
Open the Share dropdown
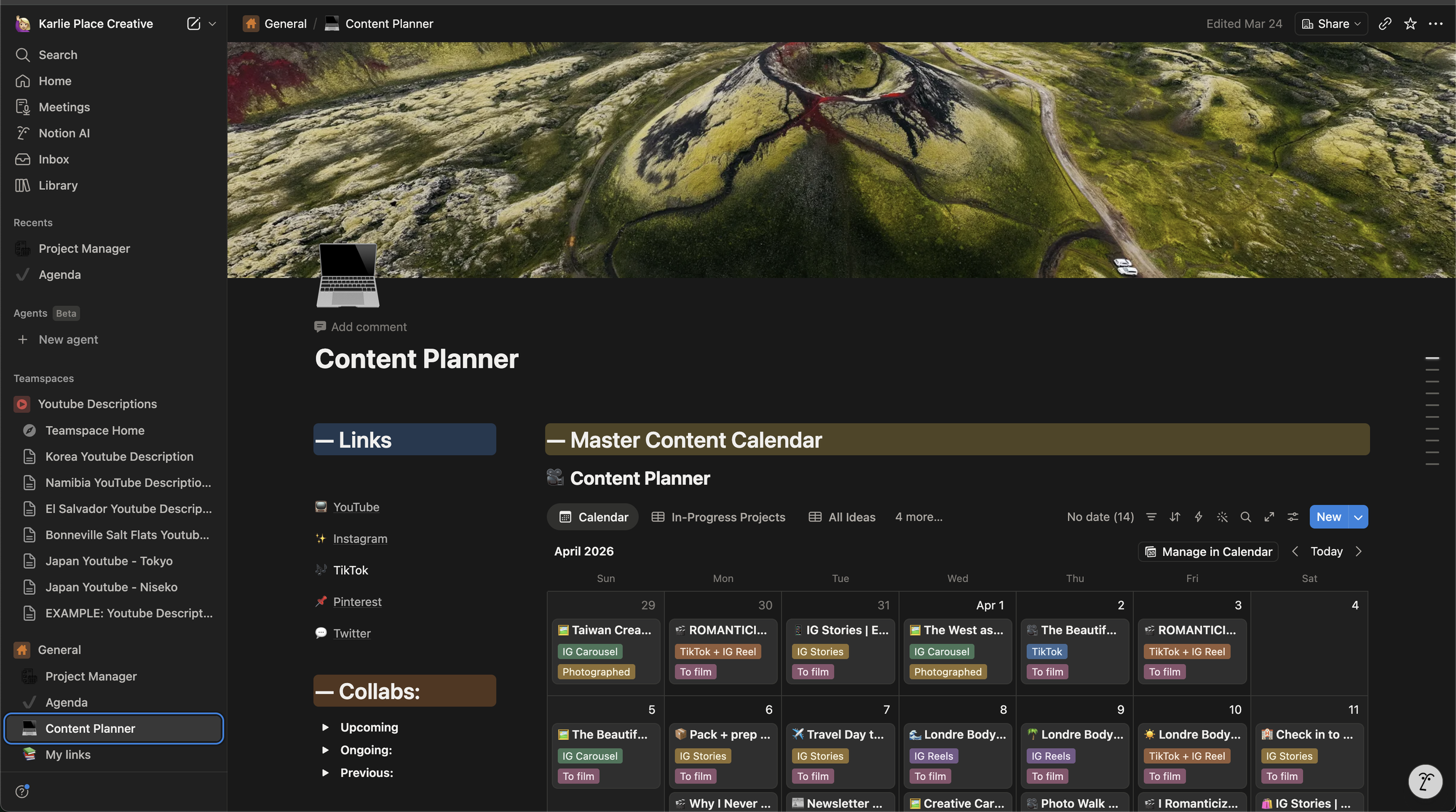[x=1331, y=24]
